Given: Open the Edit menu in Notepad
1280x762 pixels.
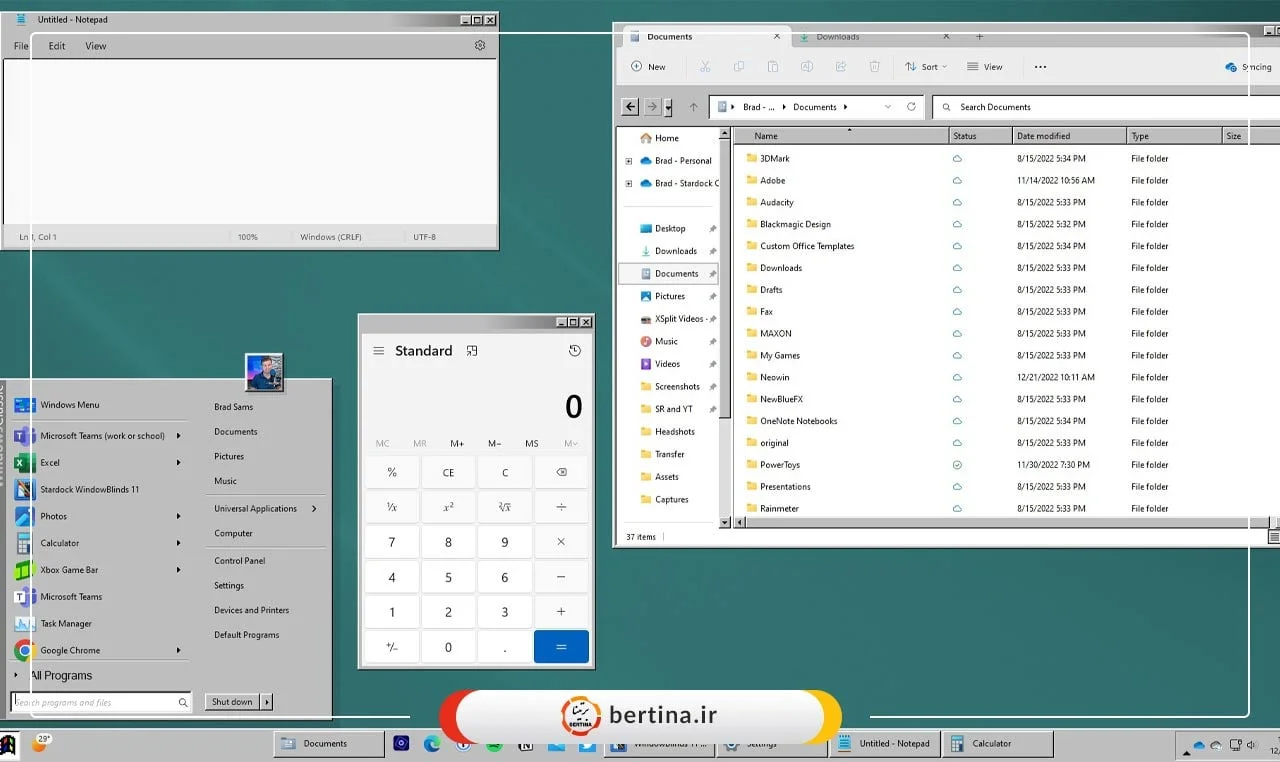Looking at the screenshot, I should (57, 46).
